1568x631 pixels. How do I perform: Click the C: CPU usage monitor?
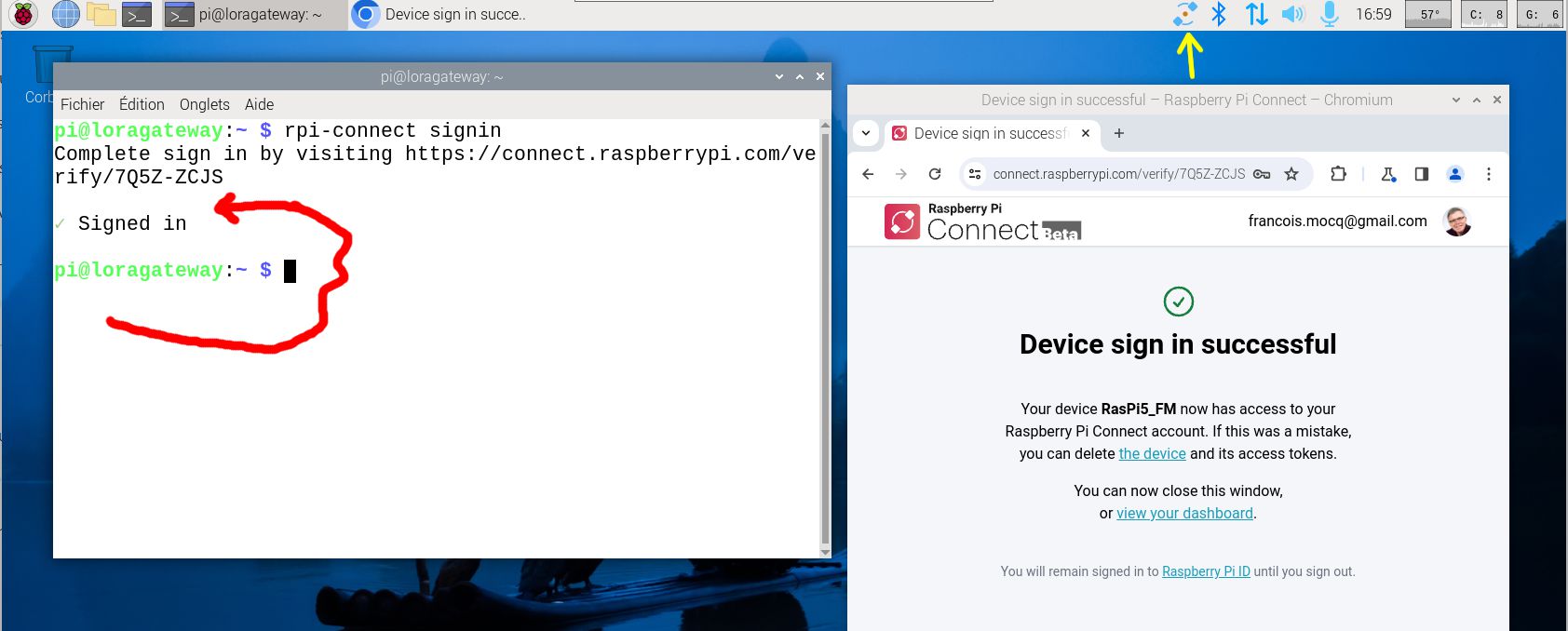tap(1484, 14)
